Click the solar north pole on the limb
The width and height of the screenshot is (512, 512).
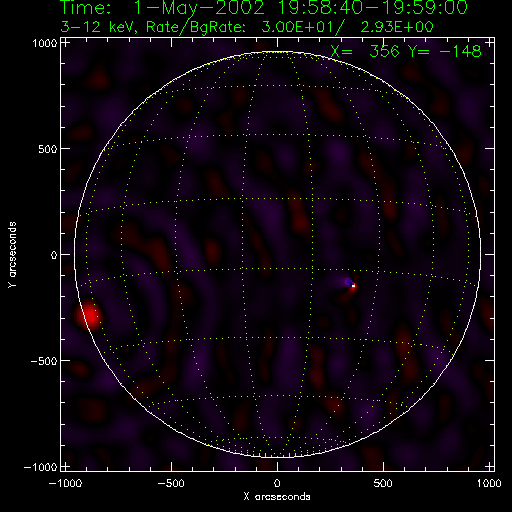[277, 52]
